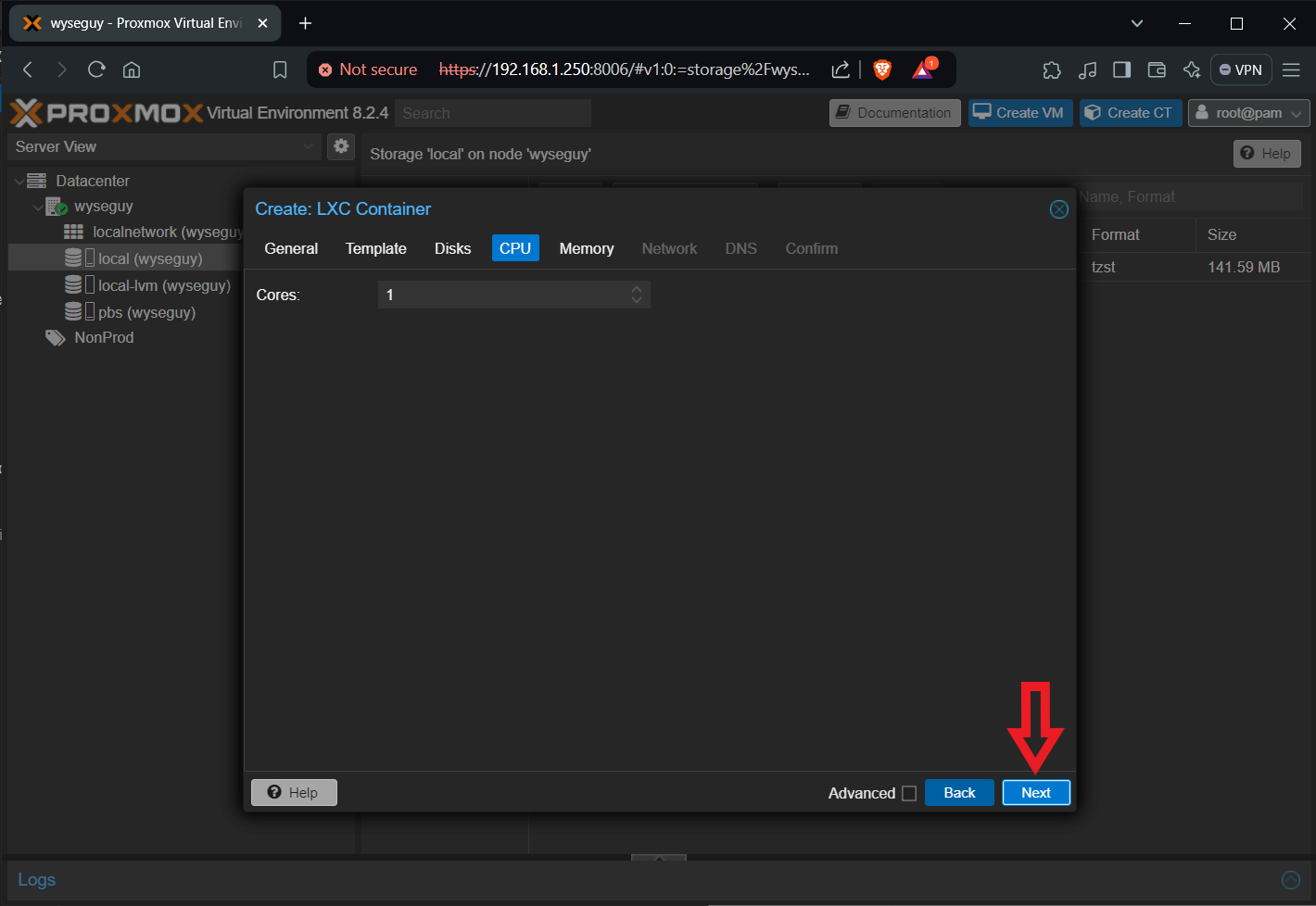Click the Not secure warning icon
This screenshot has height=906, width=1316.
click(325, 69)
